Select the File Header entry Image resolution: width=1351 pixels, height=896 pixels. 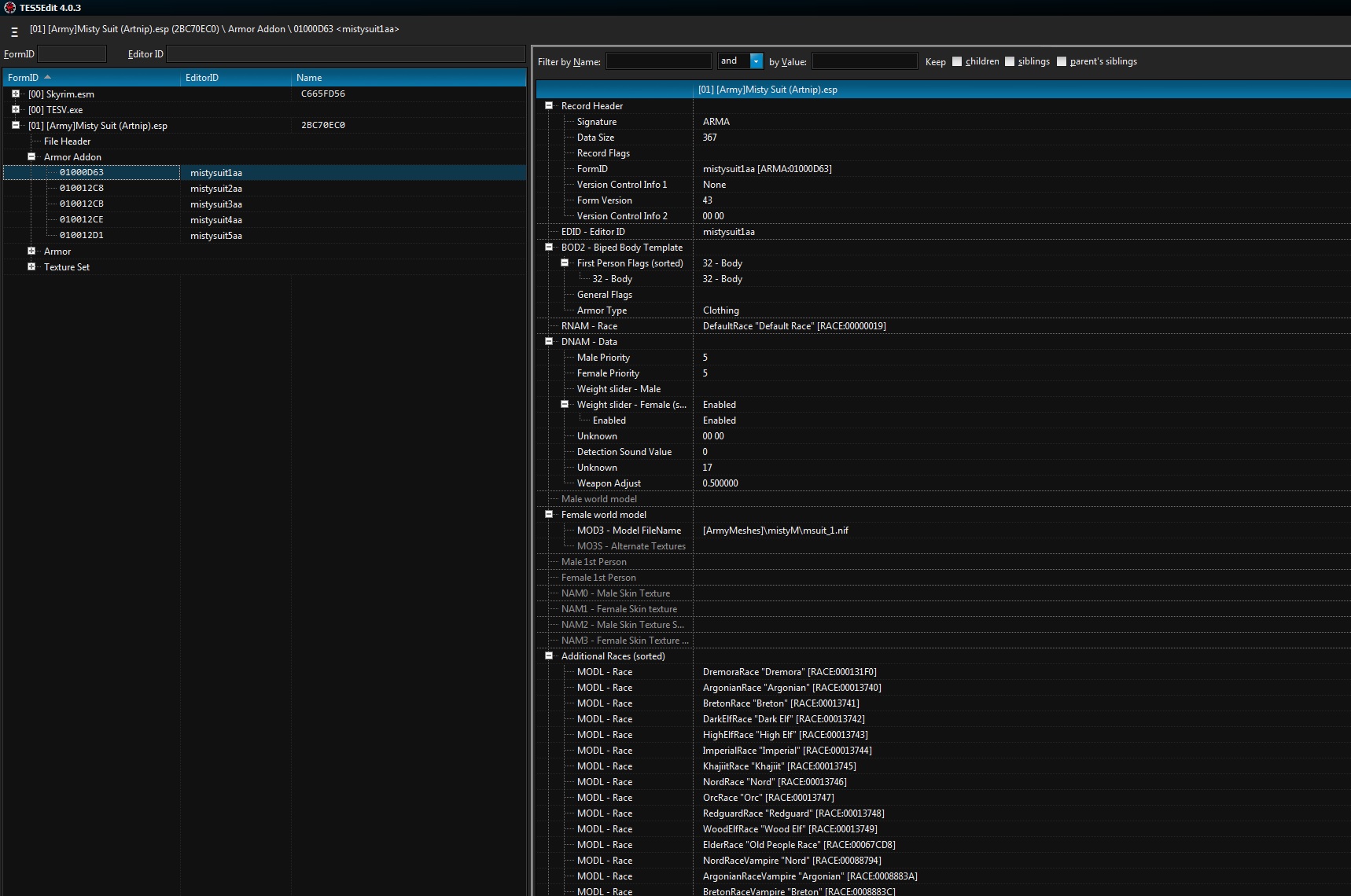pos(67,141)
